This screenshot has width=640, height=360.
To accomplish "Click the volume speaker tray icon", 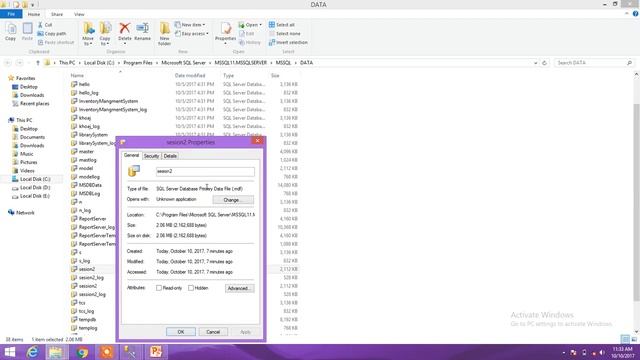I will coord(602,352).
